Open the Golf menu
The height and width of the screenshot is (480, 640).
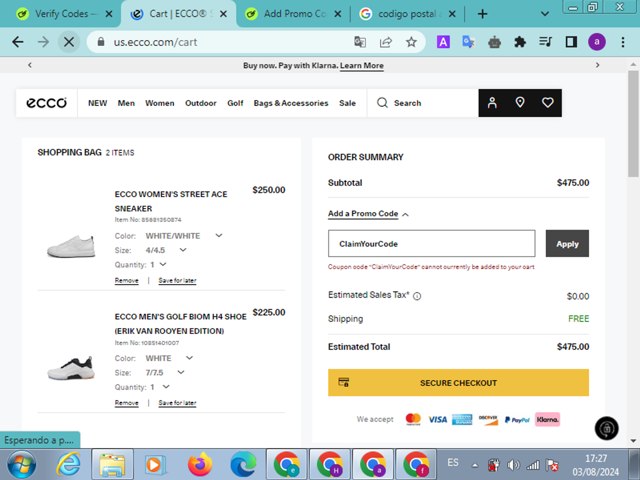pyautogui.click(x=235, y=103)
